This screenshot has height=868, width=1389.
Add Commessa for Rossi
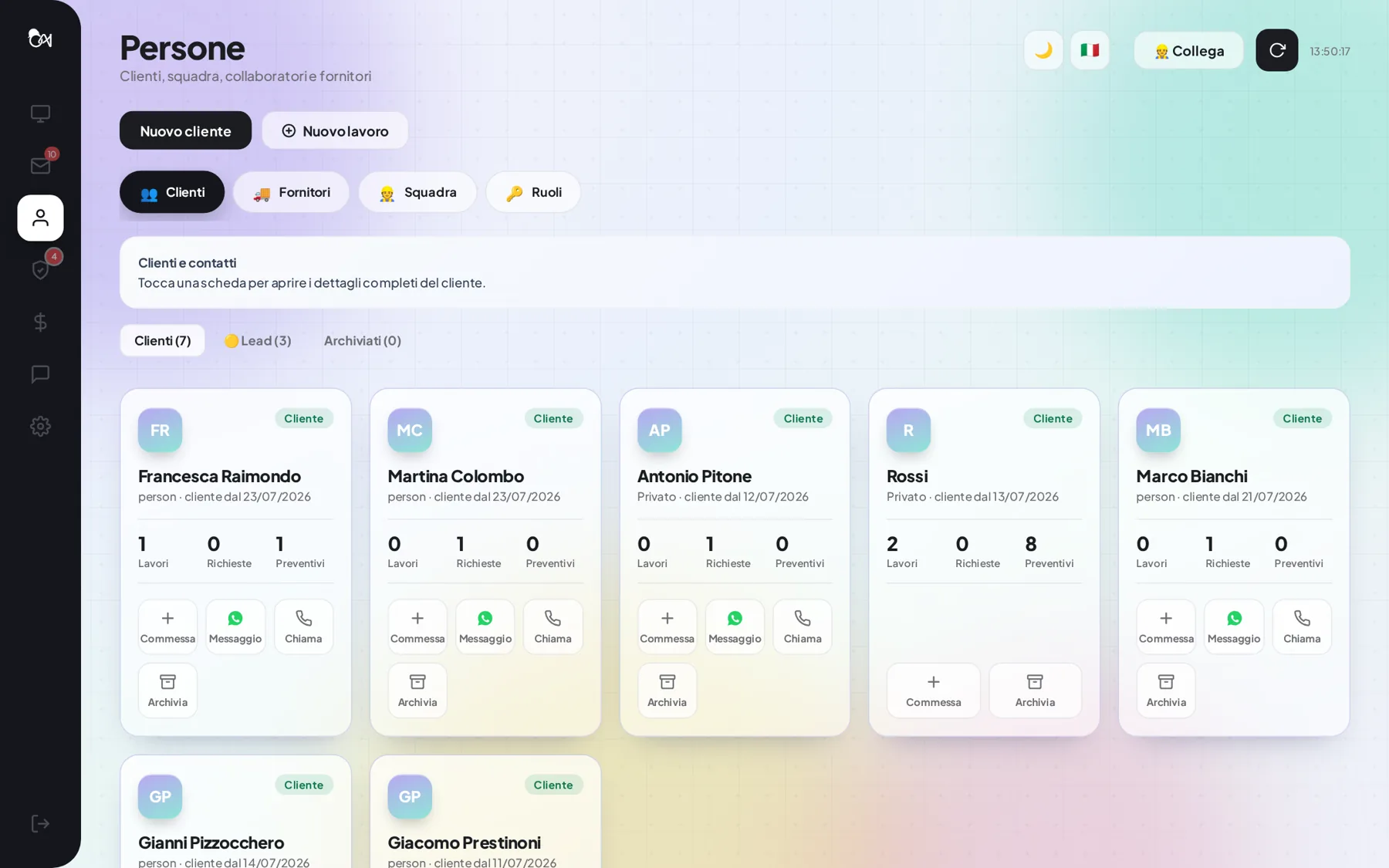pyautogui.click(x=933, y=691)
